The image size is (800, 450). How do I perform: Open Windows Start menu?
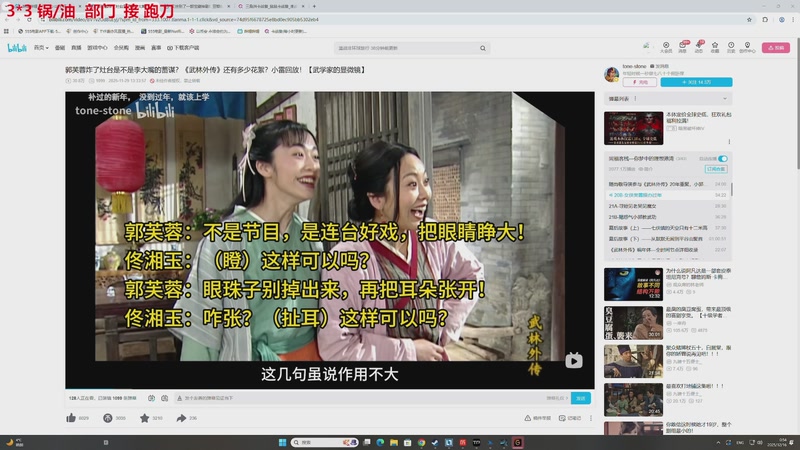point(282,442)
